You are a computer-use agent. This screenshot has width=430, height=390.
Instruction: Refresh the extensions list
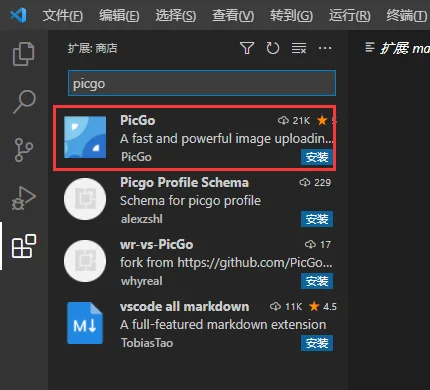coord(273,48)
